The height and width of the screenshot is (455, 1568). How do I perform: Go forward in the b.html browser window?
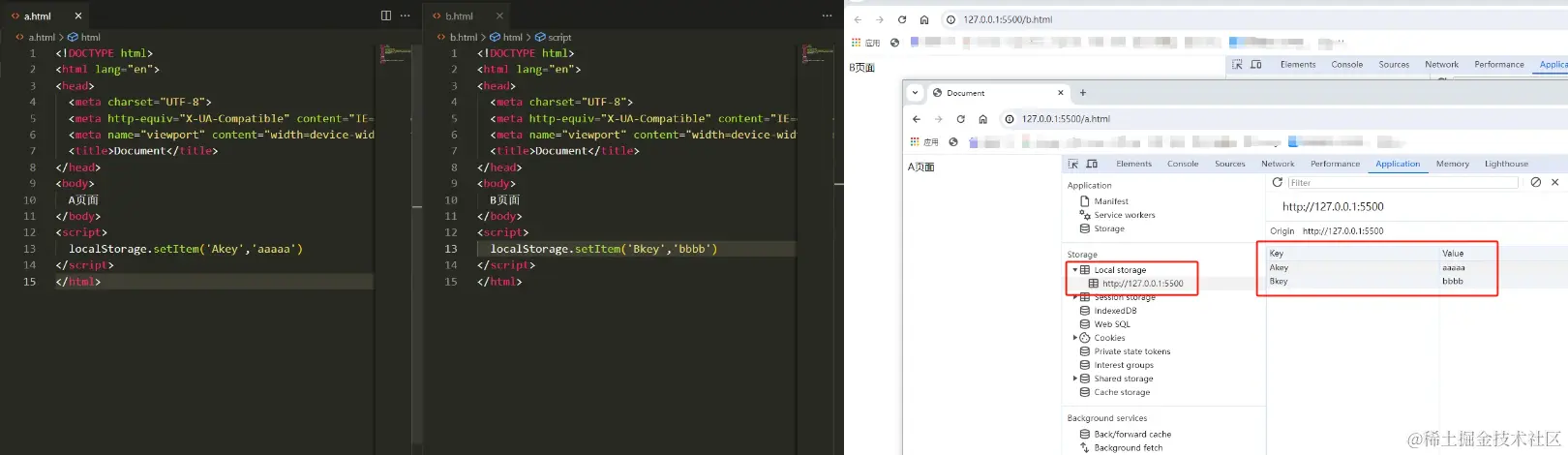click(x=880, y=19)
